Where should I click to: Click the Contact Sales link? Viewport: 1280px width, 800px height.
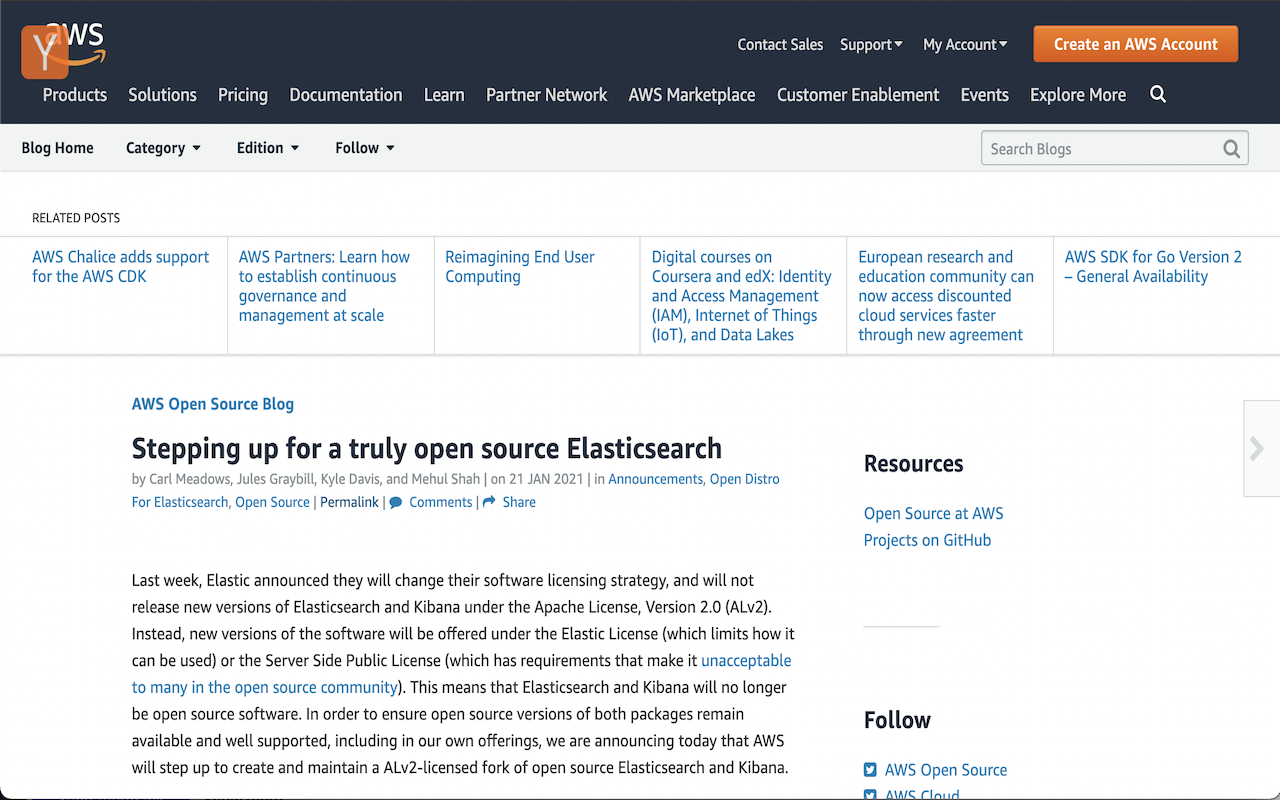(x=780, y=45)
